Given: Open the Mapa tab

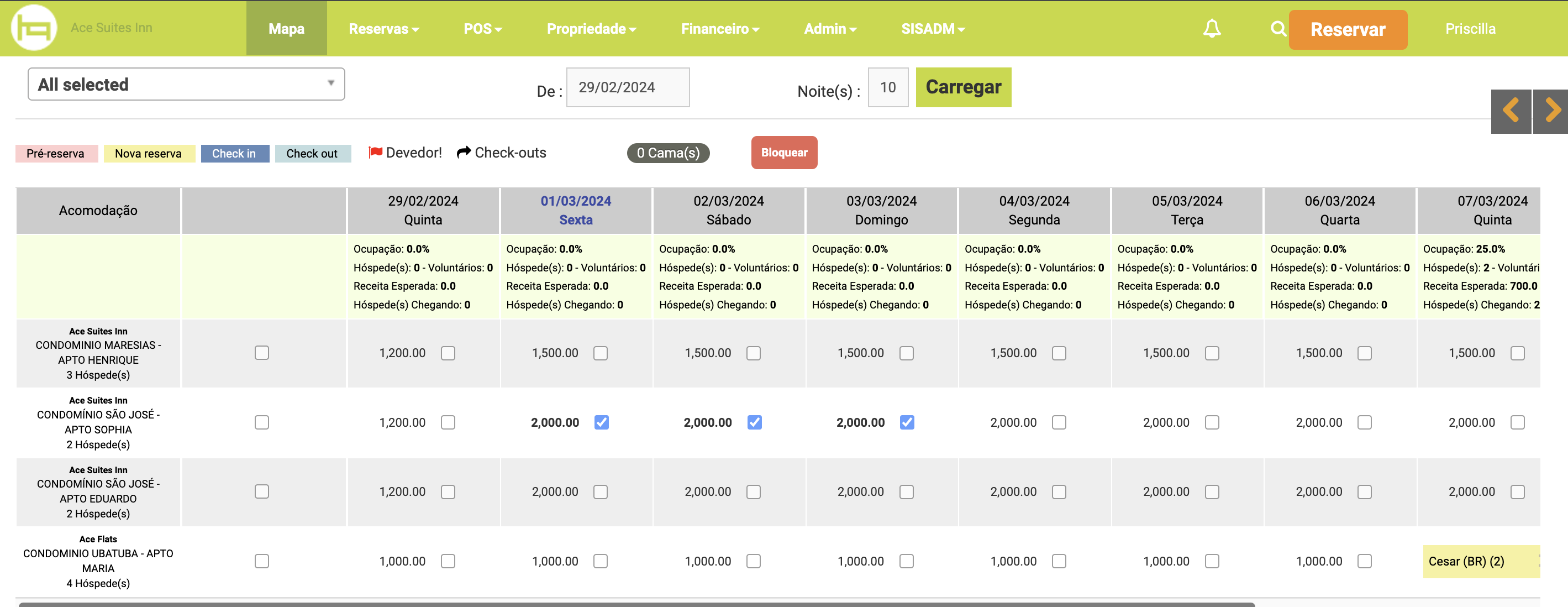Looking at the screenshot, I should (x=286, y=29).
